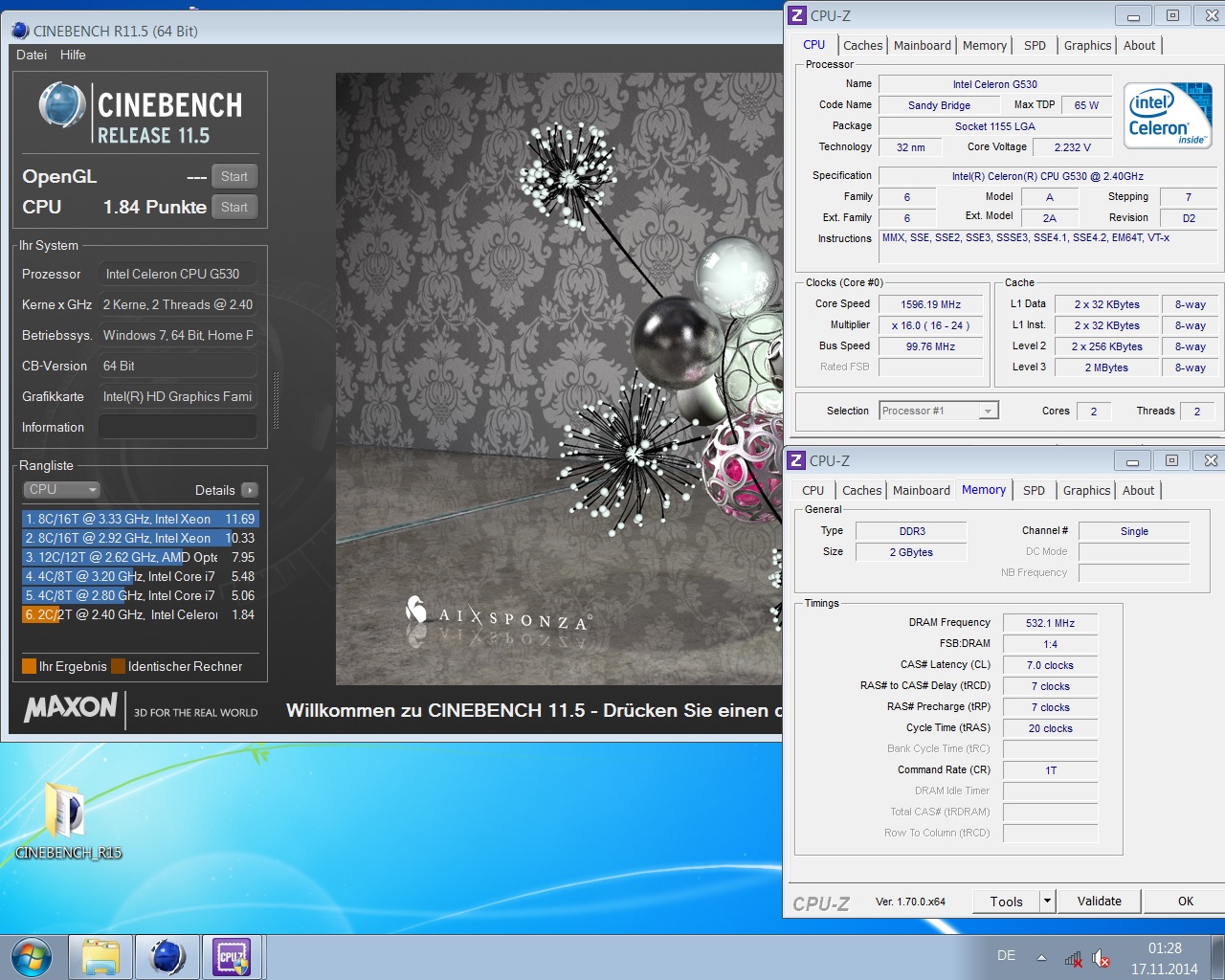Open the CINEBENCH_R15 desktop folder
Image resolution: width=1225 pixels, height=980 pixels.
[68, 819]
